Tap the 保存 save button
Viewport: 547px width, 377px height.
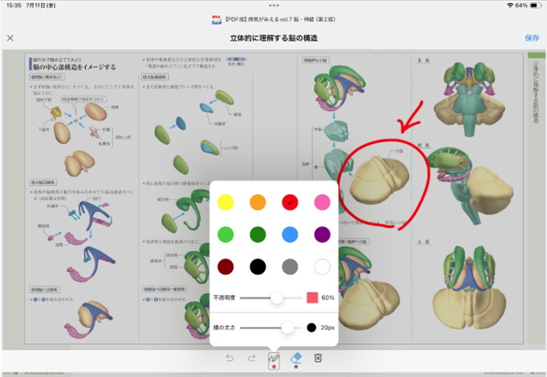(532, 38)
